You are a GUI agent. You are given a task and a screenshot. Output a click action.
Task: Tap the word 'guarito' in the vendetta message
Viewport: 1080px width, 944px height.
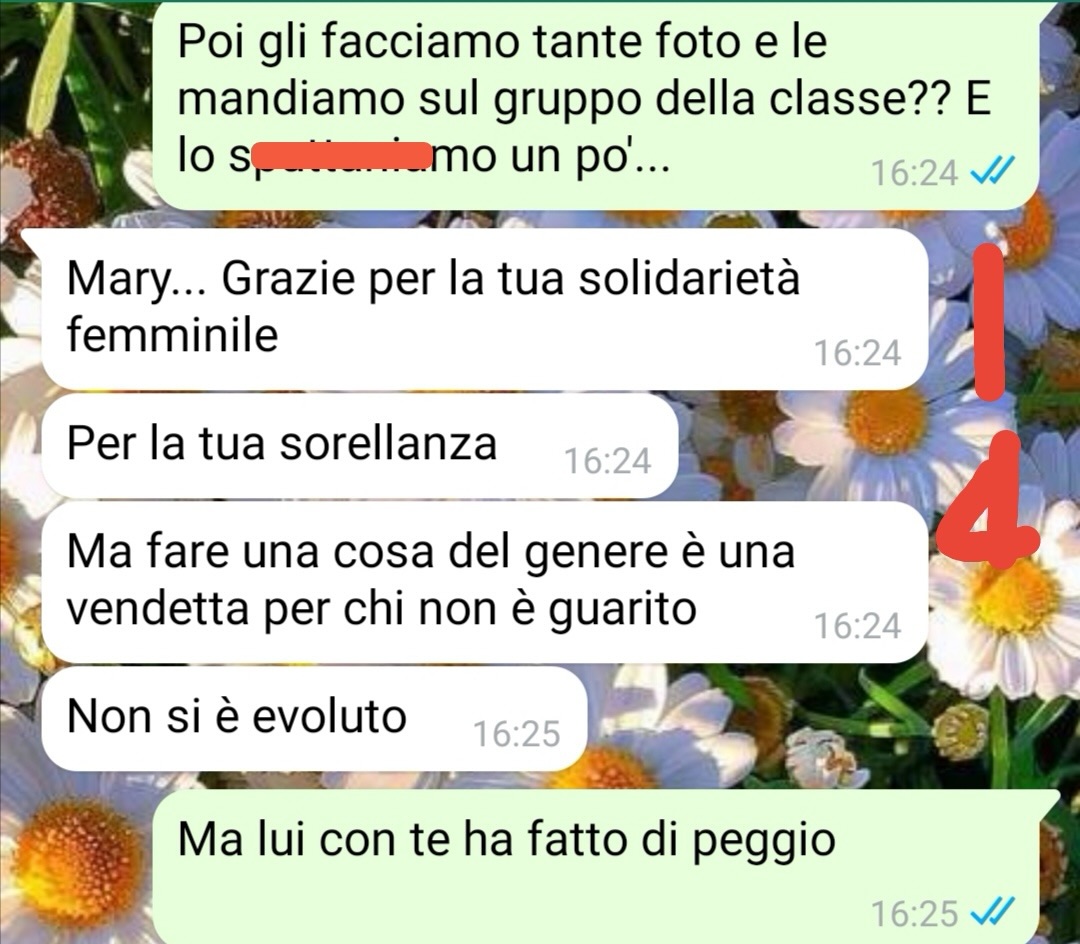pyautogui.click(x=622, y=610)
